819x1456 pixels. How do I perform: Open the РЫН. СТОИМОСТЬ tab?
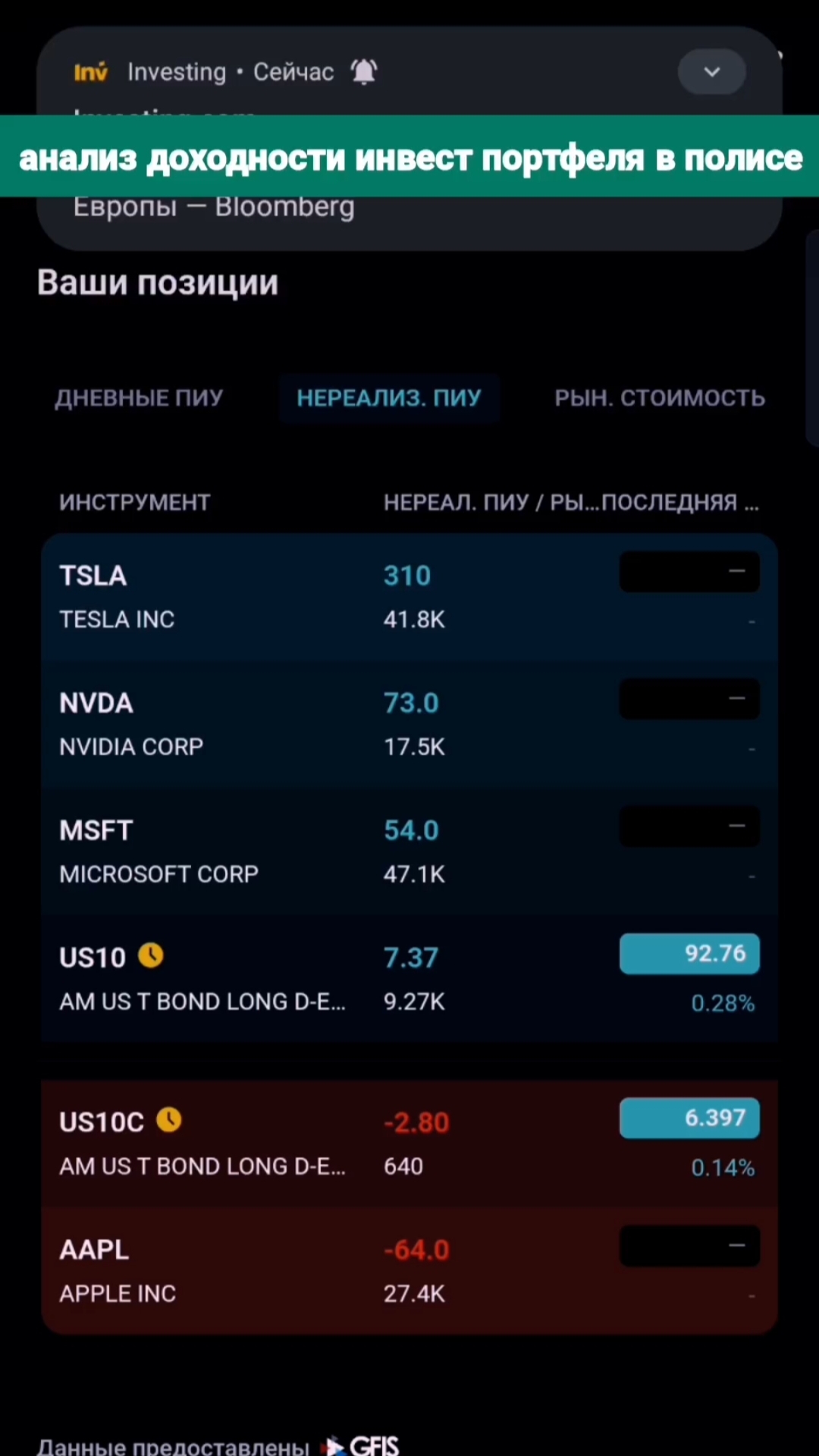660,398
